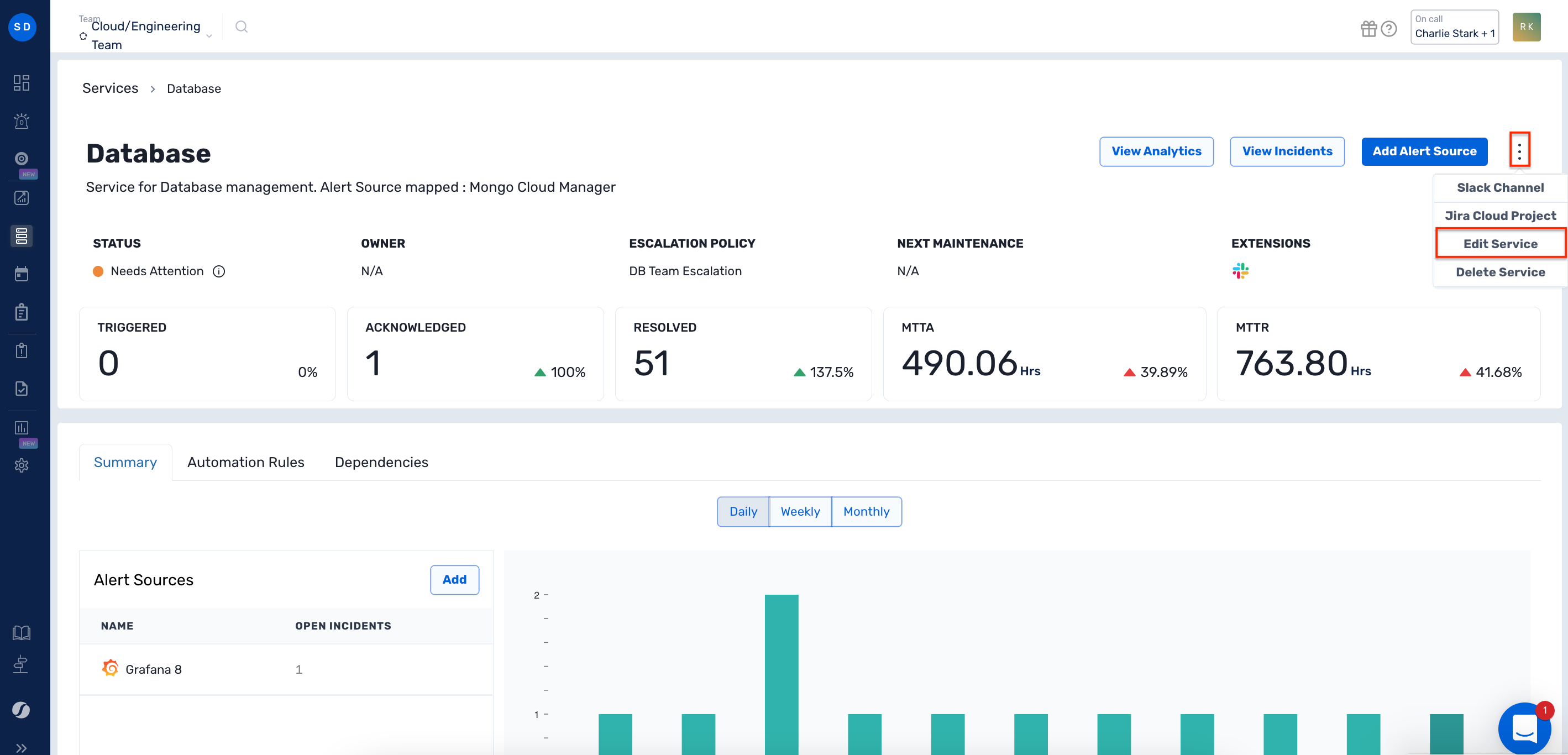Image resolution: width=1568 pixels, height=755 pixels.
Task: Click the info icon beside Needs Attention
Action: 219,271
